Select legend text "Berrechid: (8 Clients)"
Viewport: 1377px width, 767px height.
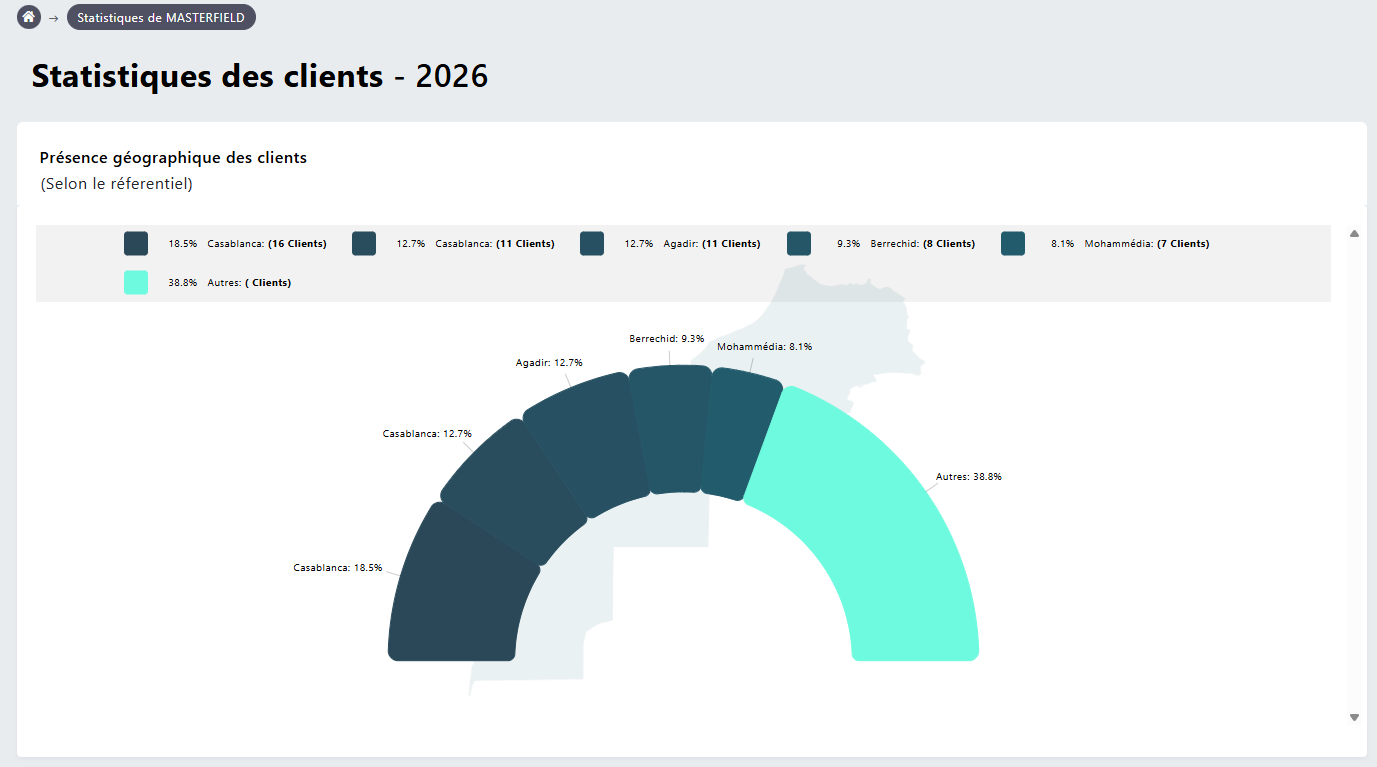(x=923, y=244)
